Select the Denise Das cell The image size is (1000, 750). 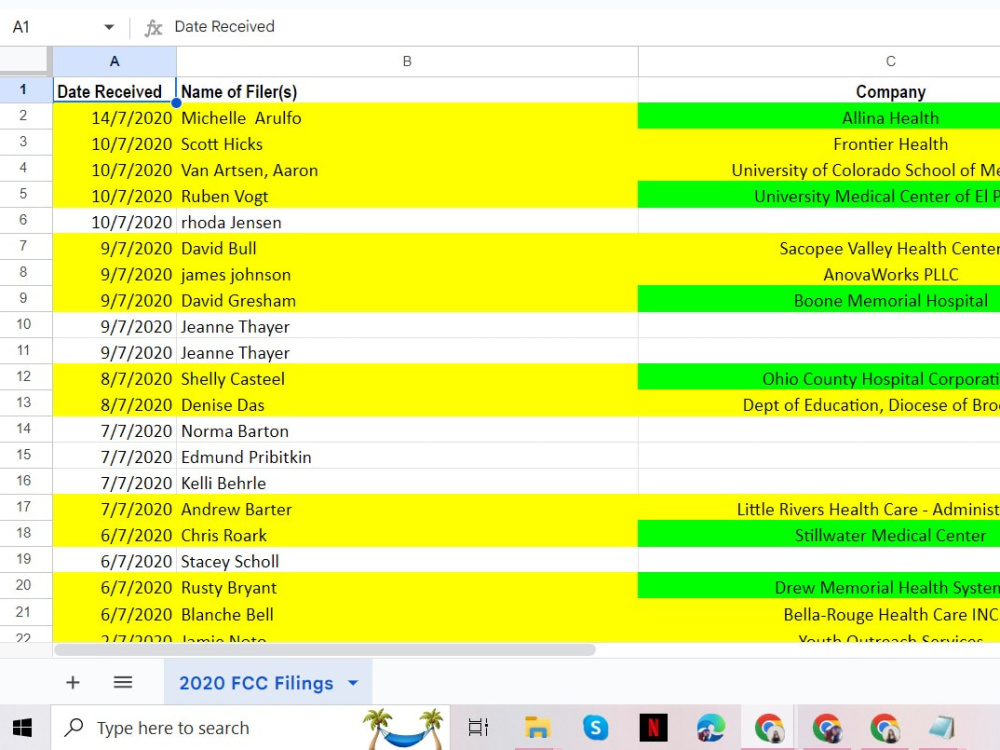[x=407, y=404]
